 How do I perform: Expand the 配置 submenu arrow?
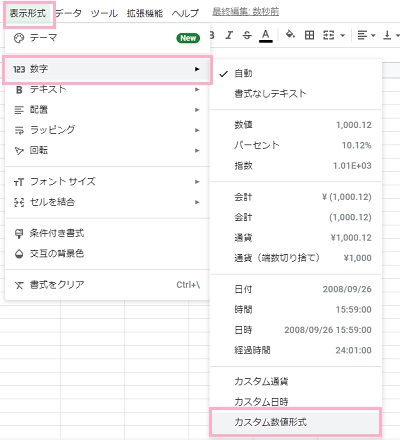pyautogui.click(x=197, y=110)
